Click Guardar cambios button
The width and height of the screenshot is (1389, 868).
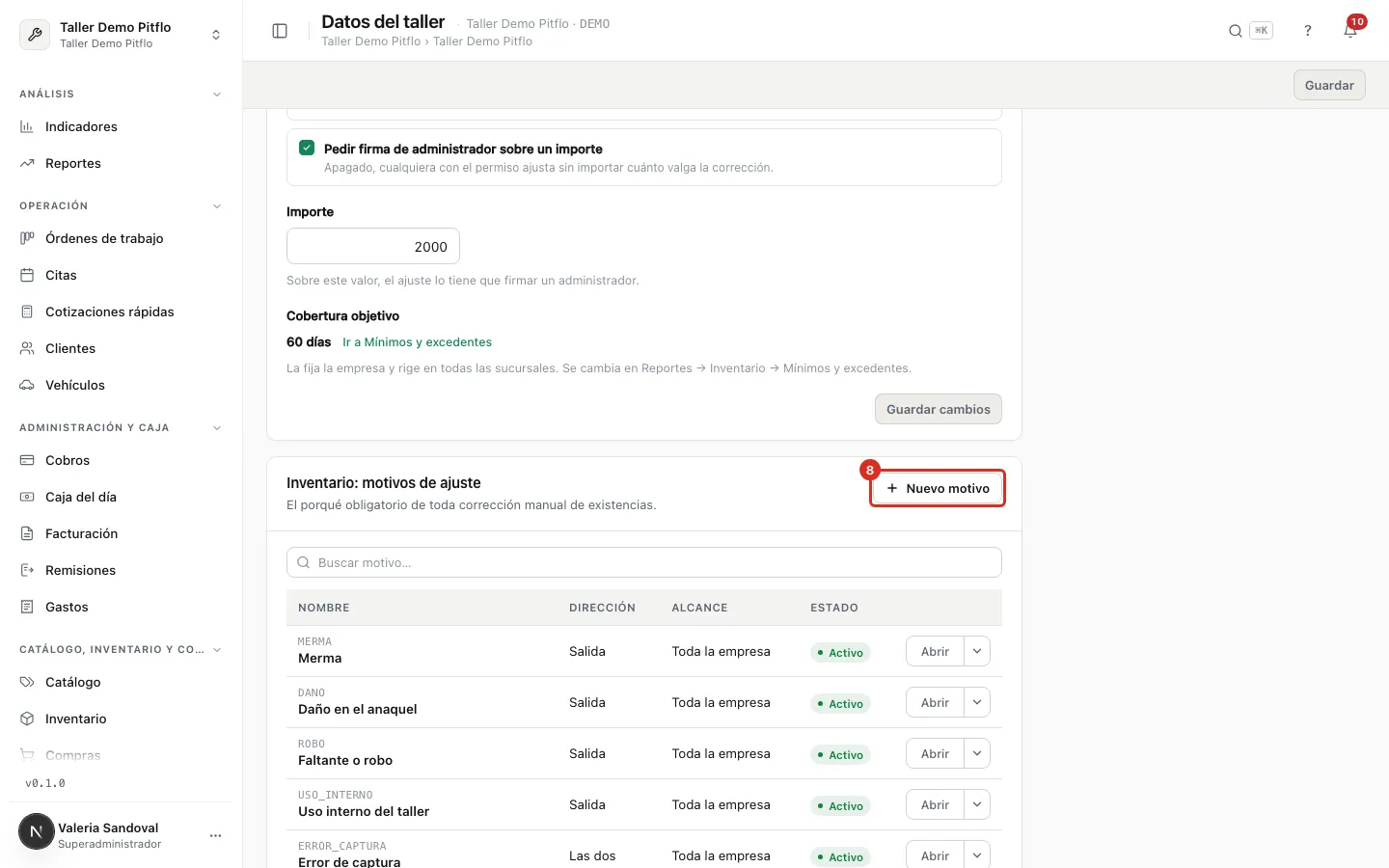[939, 409]
